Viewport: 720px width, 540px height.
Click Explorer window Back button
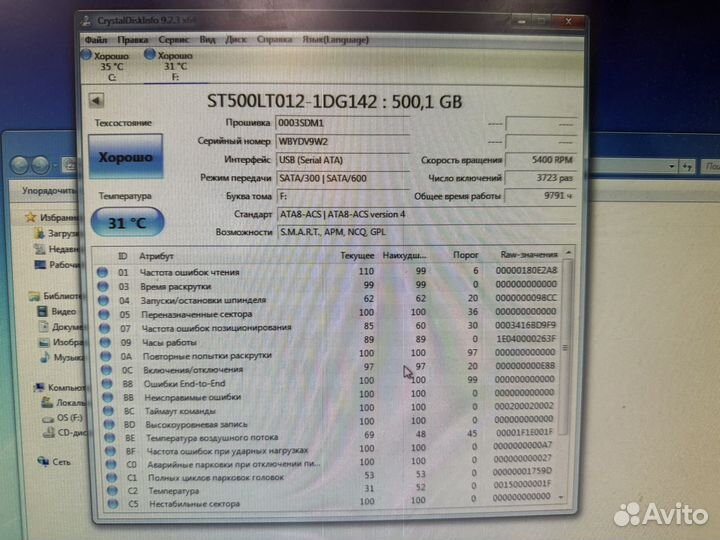pyautogui.click(x=20, y=165)
